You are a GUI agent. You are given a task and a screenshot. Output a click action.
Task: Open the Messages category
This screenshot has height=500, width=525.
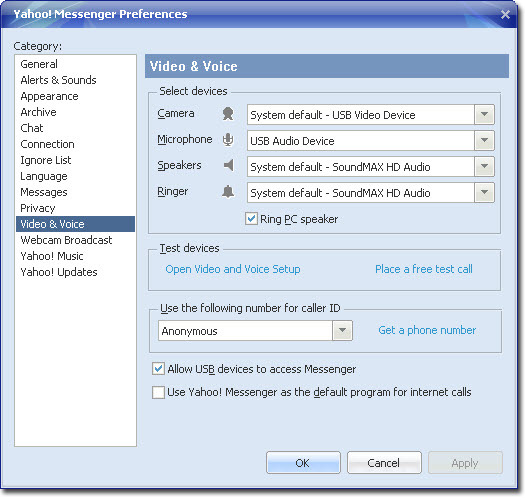pyautogui.click(x=75, y=192)
